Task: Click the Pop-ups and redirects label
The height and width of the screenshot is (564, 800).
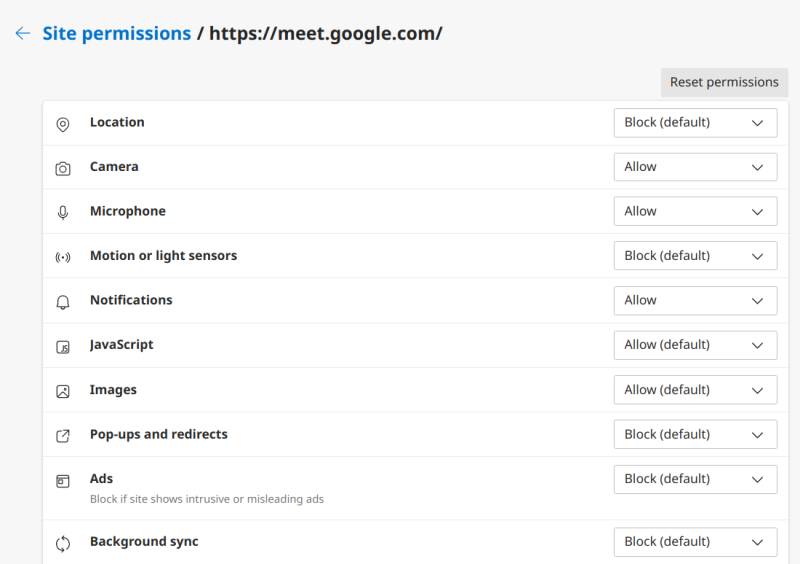Action: pos(159,434)
